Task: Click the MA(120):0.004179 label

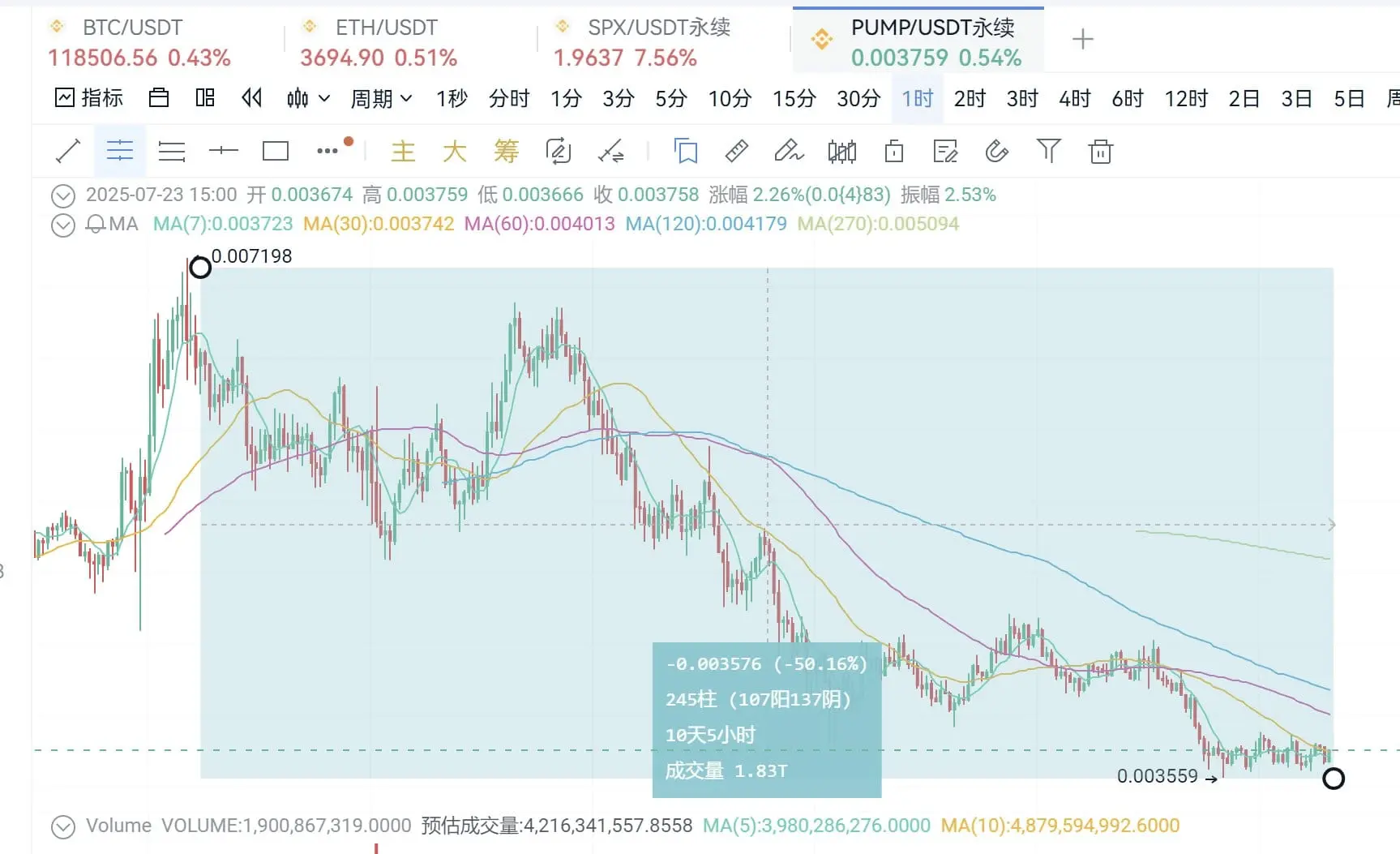Action: (706, 224)
